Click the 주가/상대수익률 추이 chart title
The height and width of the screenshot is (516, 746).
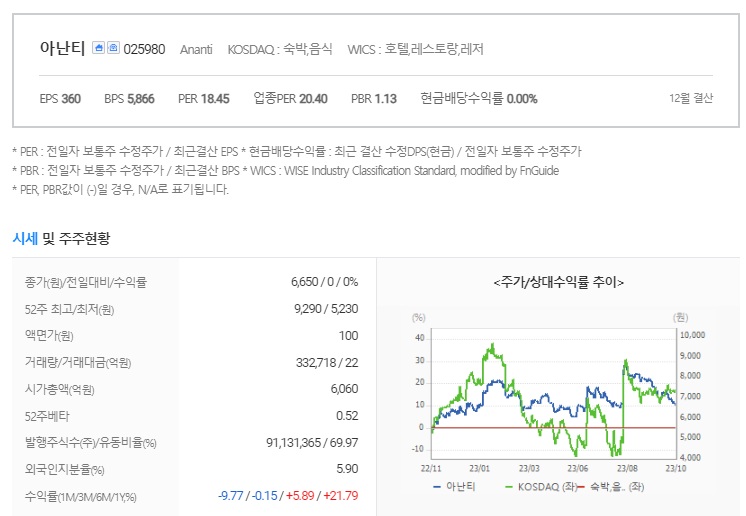(559, 282)
